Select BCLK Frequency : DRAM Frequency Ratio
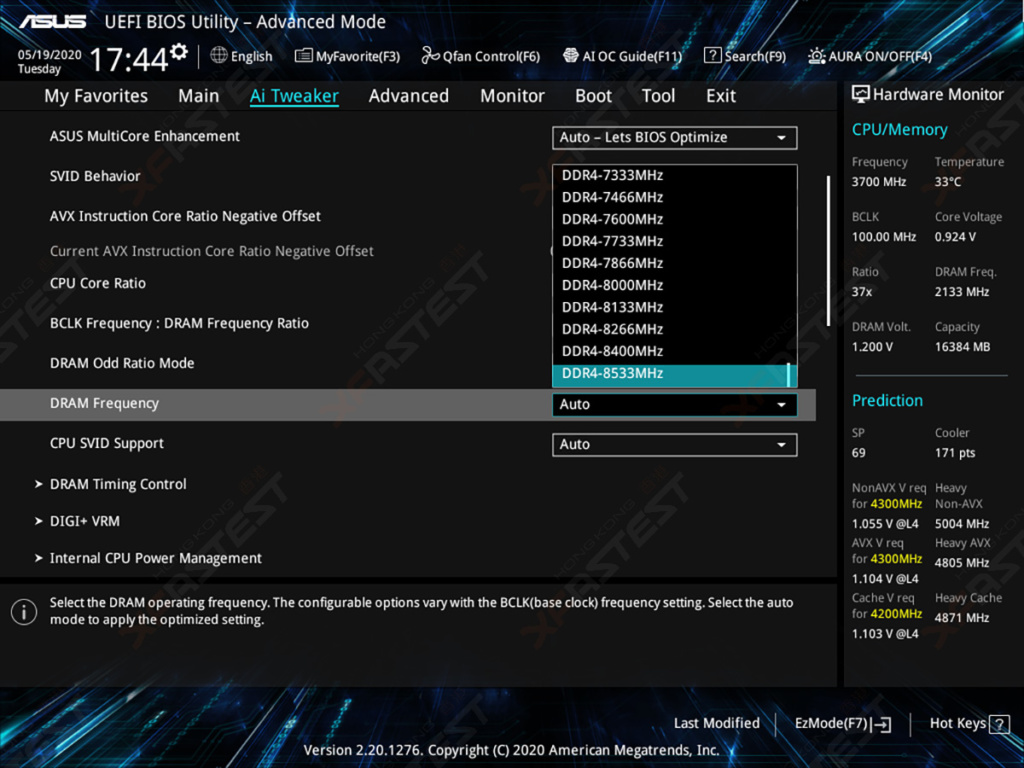This screenshot has width=1024, height=768. pos(179,323)
